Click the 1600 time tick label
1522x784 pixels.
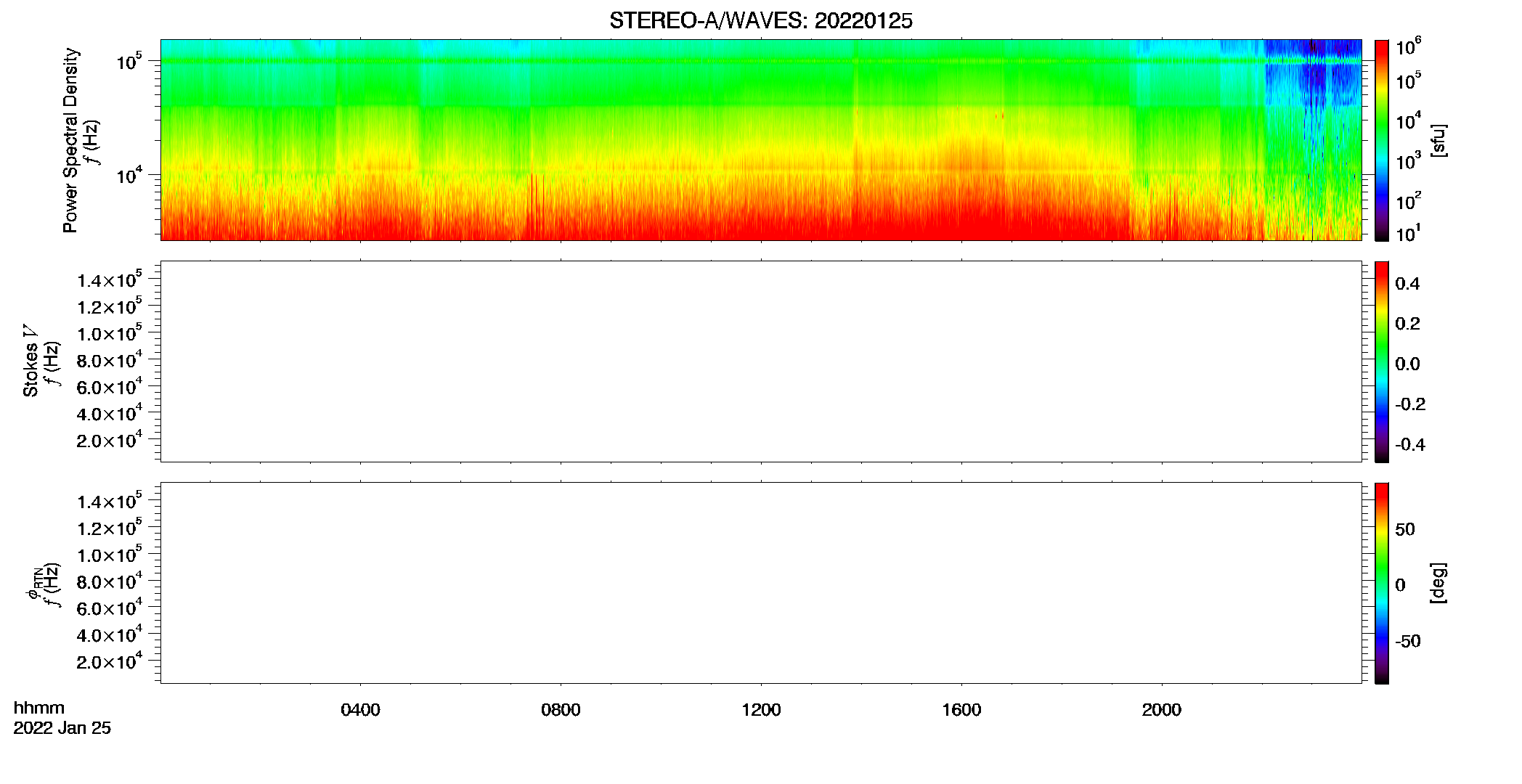tap(961, 710)
